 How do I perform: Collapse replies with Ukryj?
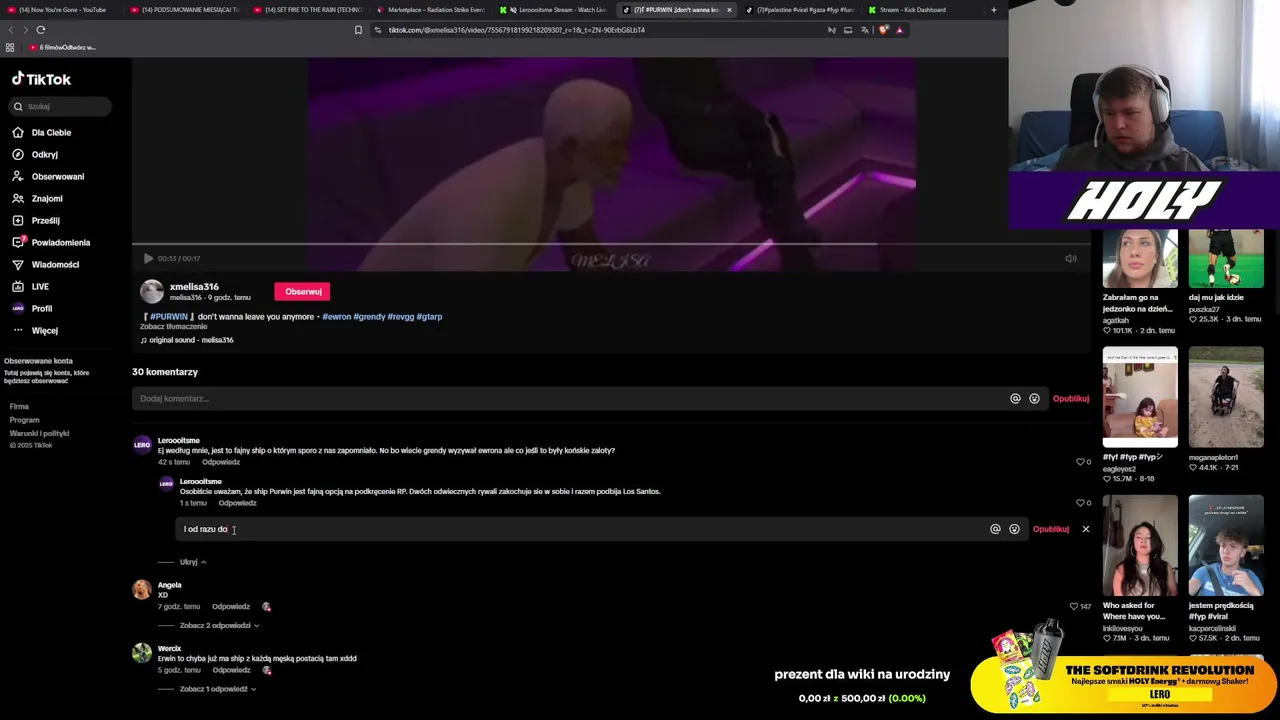click(192, 562)
